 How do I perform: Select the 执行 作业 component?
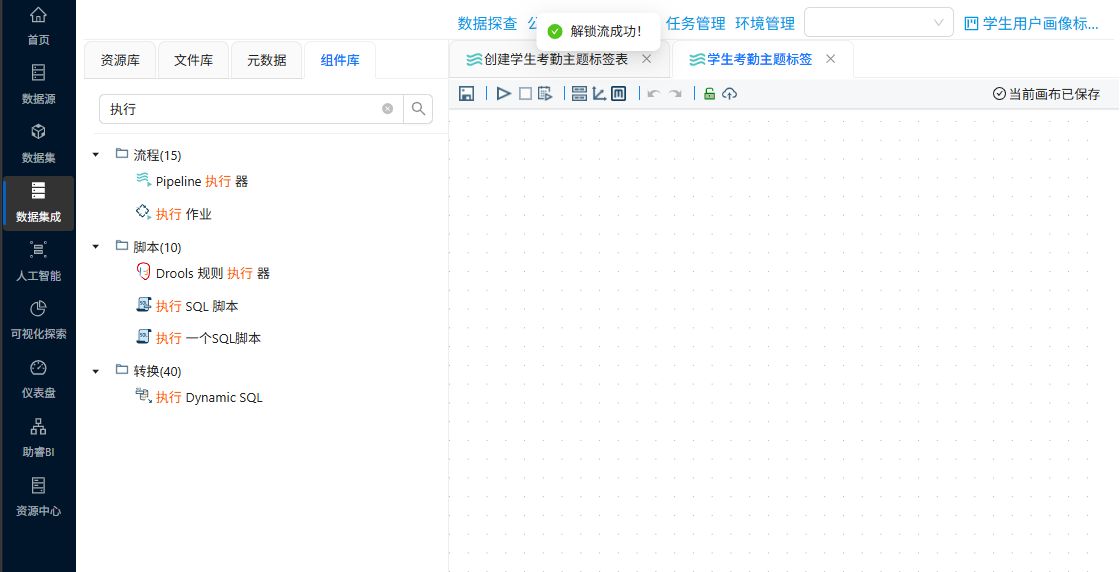pyautogui.click(x=184, y=214)
